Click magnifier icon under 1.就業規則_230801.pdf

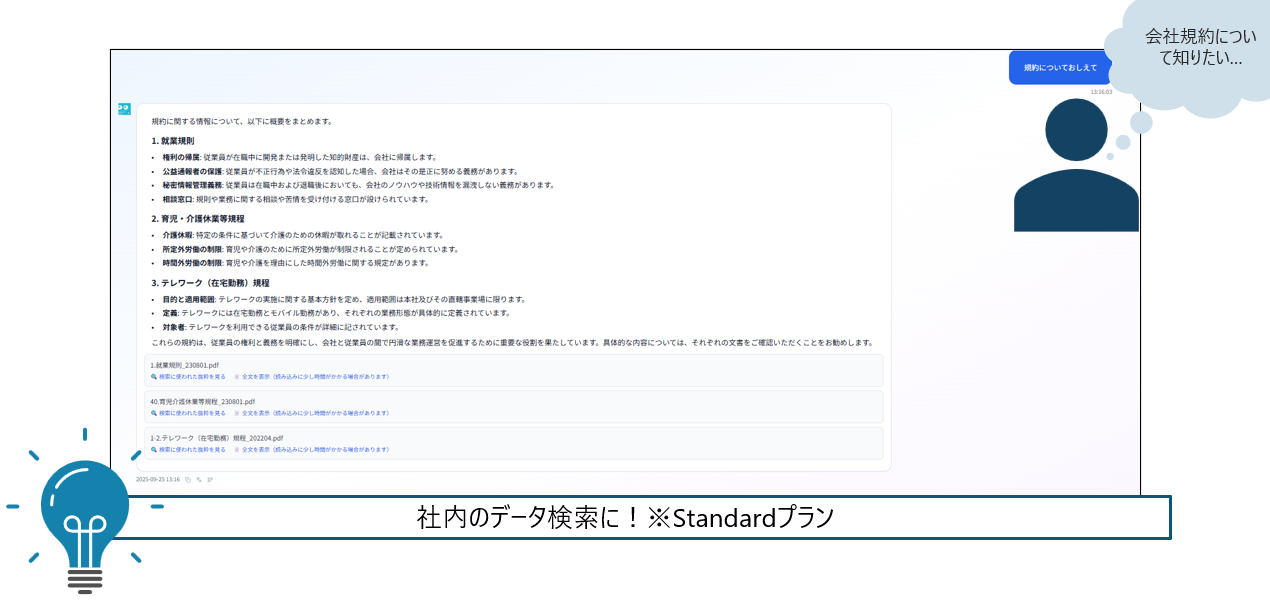pyautogui.click(x=154, y=377)
